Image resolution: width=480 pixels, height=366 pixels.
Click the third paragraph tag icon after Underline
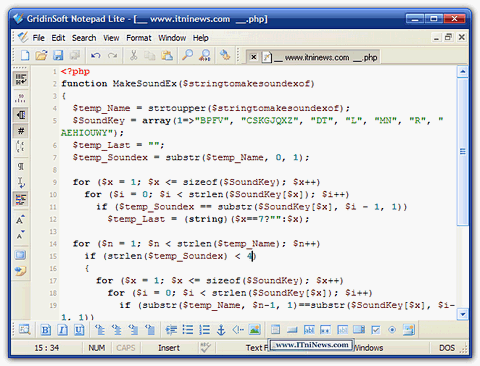[133, 330]
